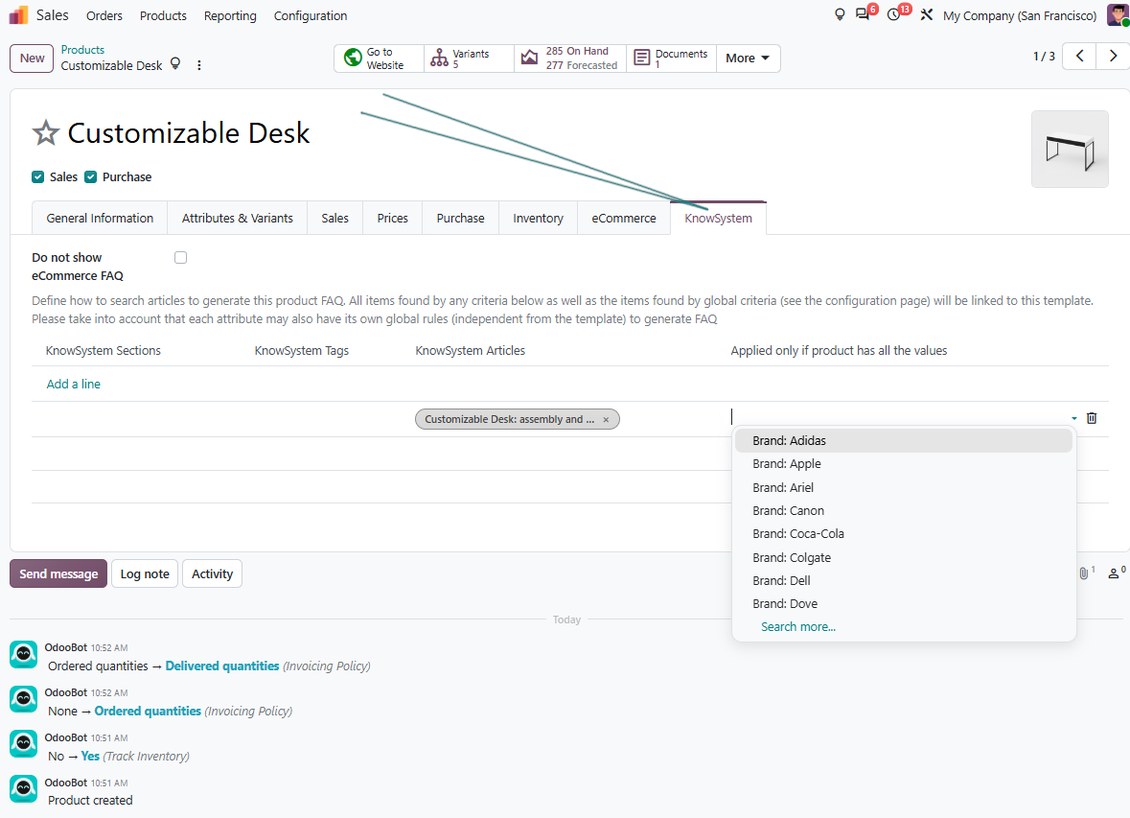Select Brand: Ariel from the dropdown
The image size is (1130, 818).
pyautogui.click(x=903, y=487)
